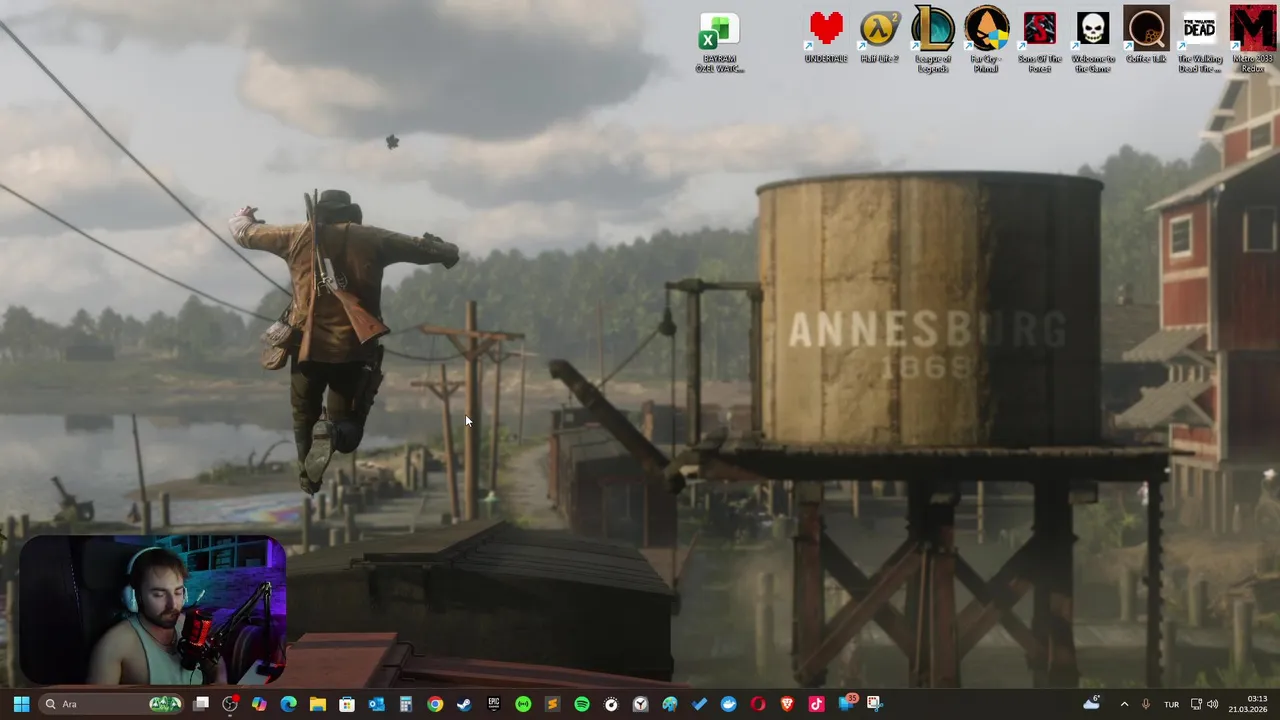Open TikTok from the taskbar
Viewport: 1280px width, 720px height.
coord(816,704)
